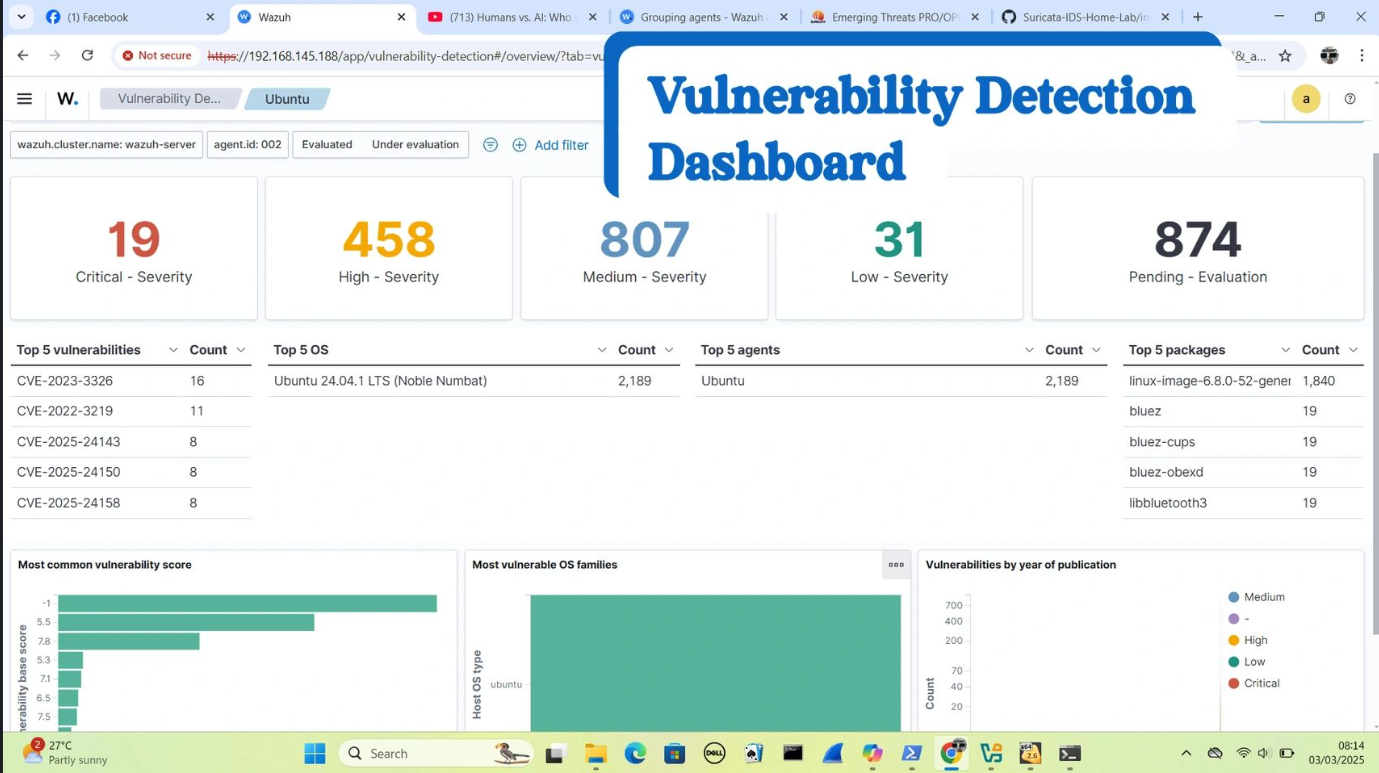
Task: Click the bluez-cups package row
Action: (1243, 442)
